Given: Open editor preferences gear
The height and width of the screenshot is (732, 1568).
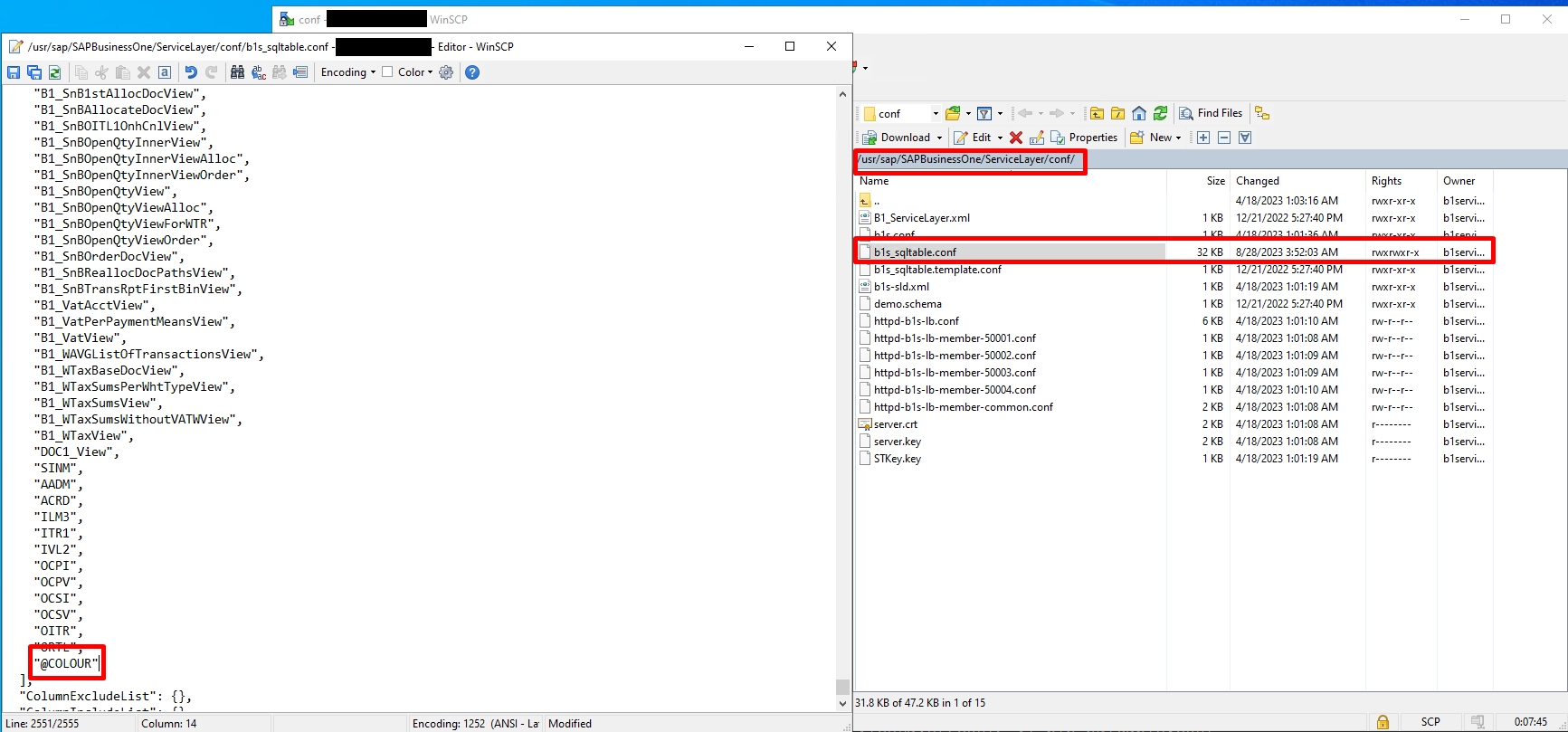Looking at the screenshot, I should point(446,72).
